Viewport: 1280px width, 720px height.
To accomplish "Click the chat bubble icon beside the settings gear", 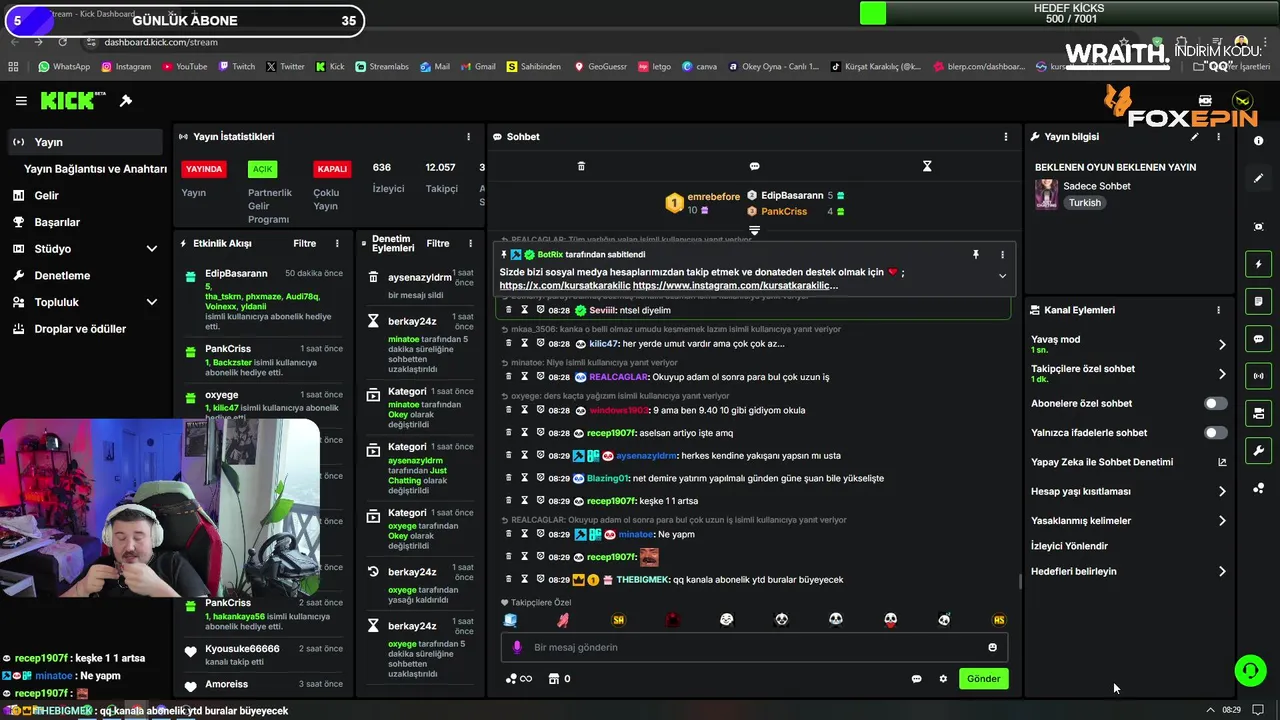I will tap(916, 679).
